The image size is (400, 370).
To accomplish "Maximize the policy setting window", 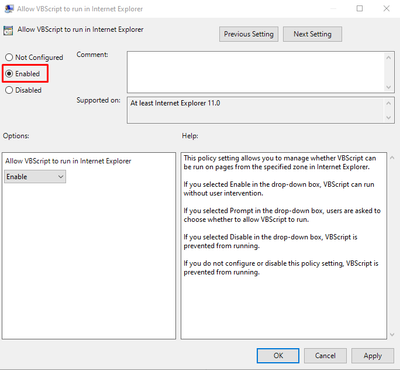I will [x=360, y=8].
